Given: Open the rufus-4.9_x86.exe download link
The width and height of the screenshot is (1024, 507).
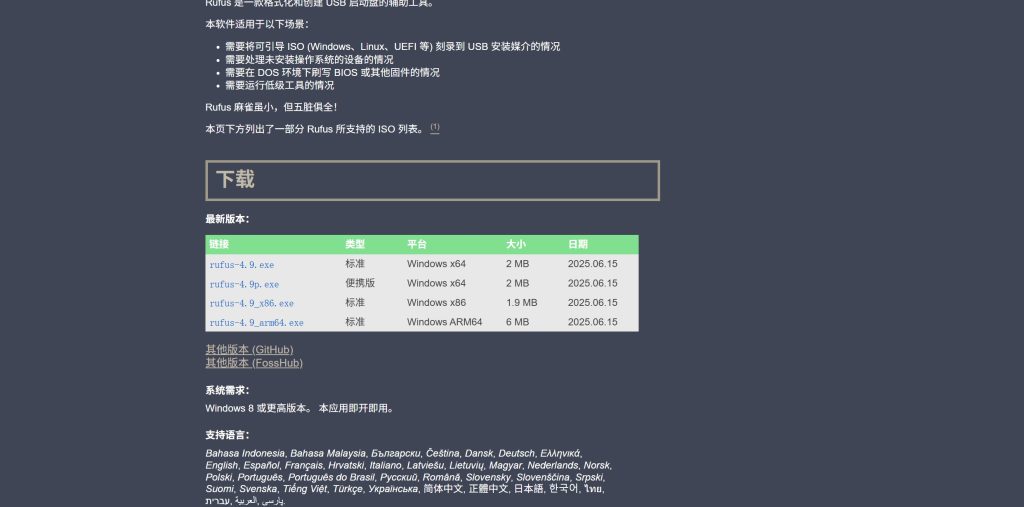Looking at the screenshot, I should coord(251,303).
